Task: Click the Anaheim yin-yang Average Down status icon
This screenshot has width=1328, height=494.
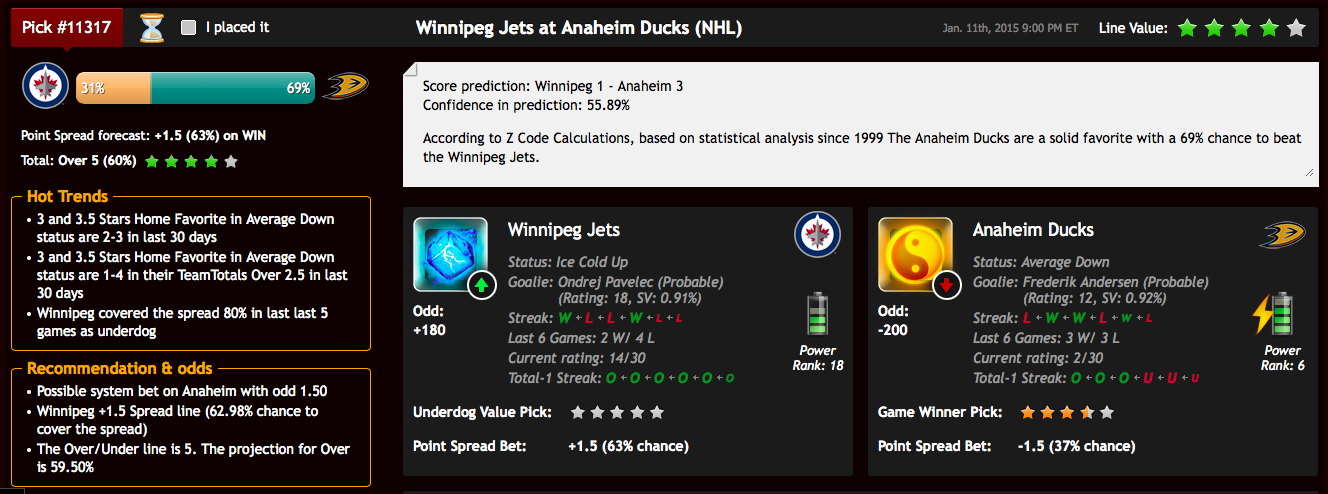Action: 915,254
